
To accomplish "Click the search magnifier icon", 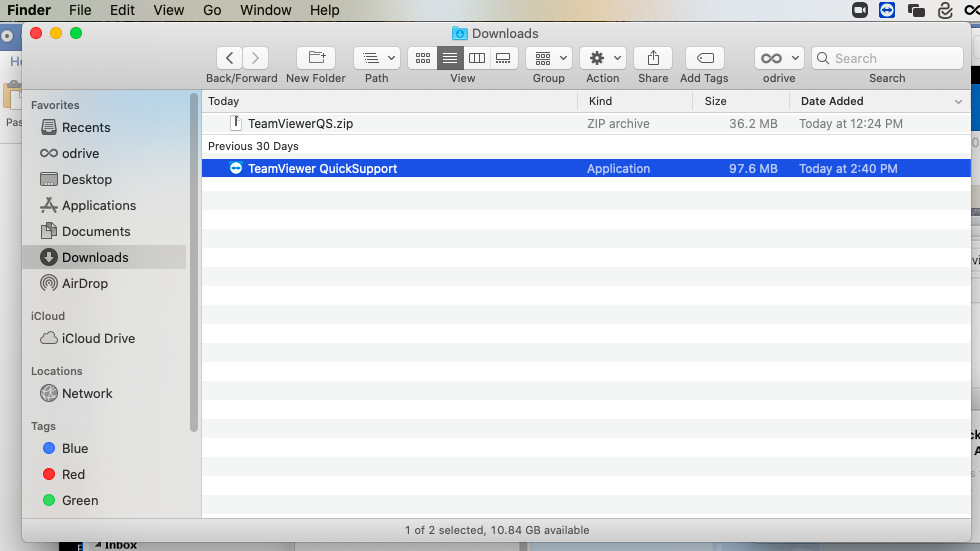I will tap(823, 58).
